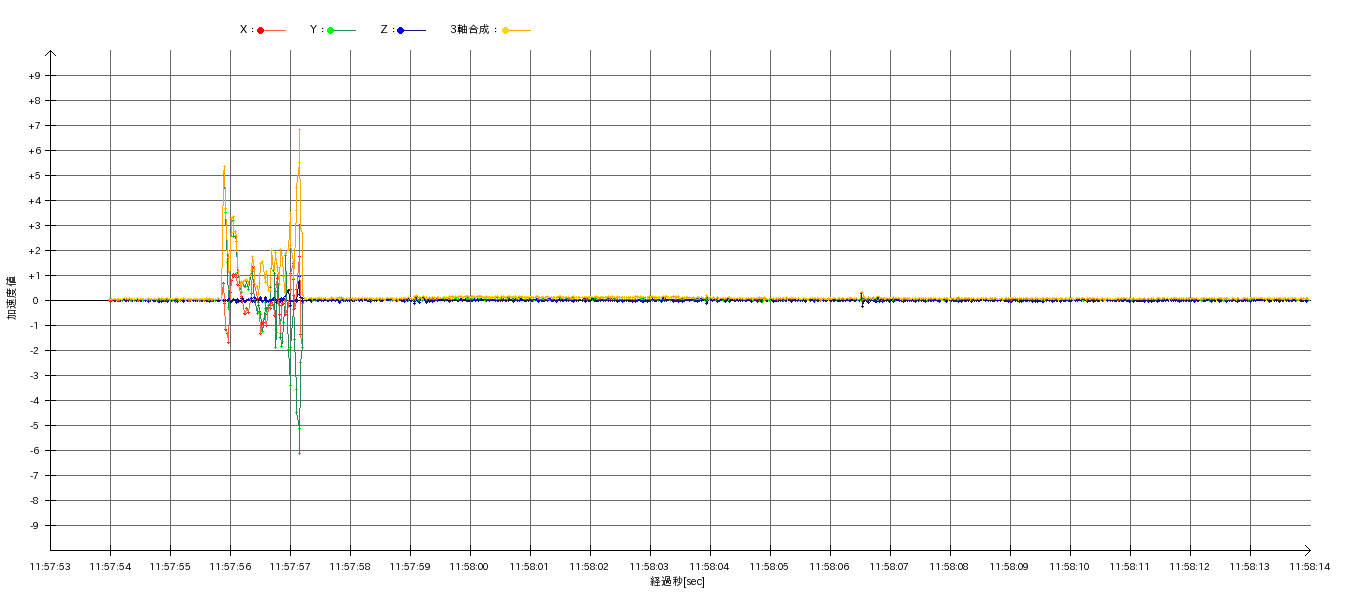Select the 3軸合成 legend label text
This screenshot has width=1350, height=610.
pyautogui.click(x=470, y=30)
